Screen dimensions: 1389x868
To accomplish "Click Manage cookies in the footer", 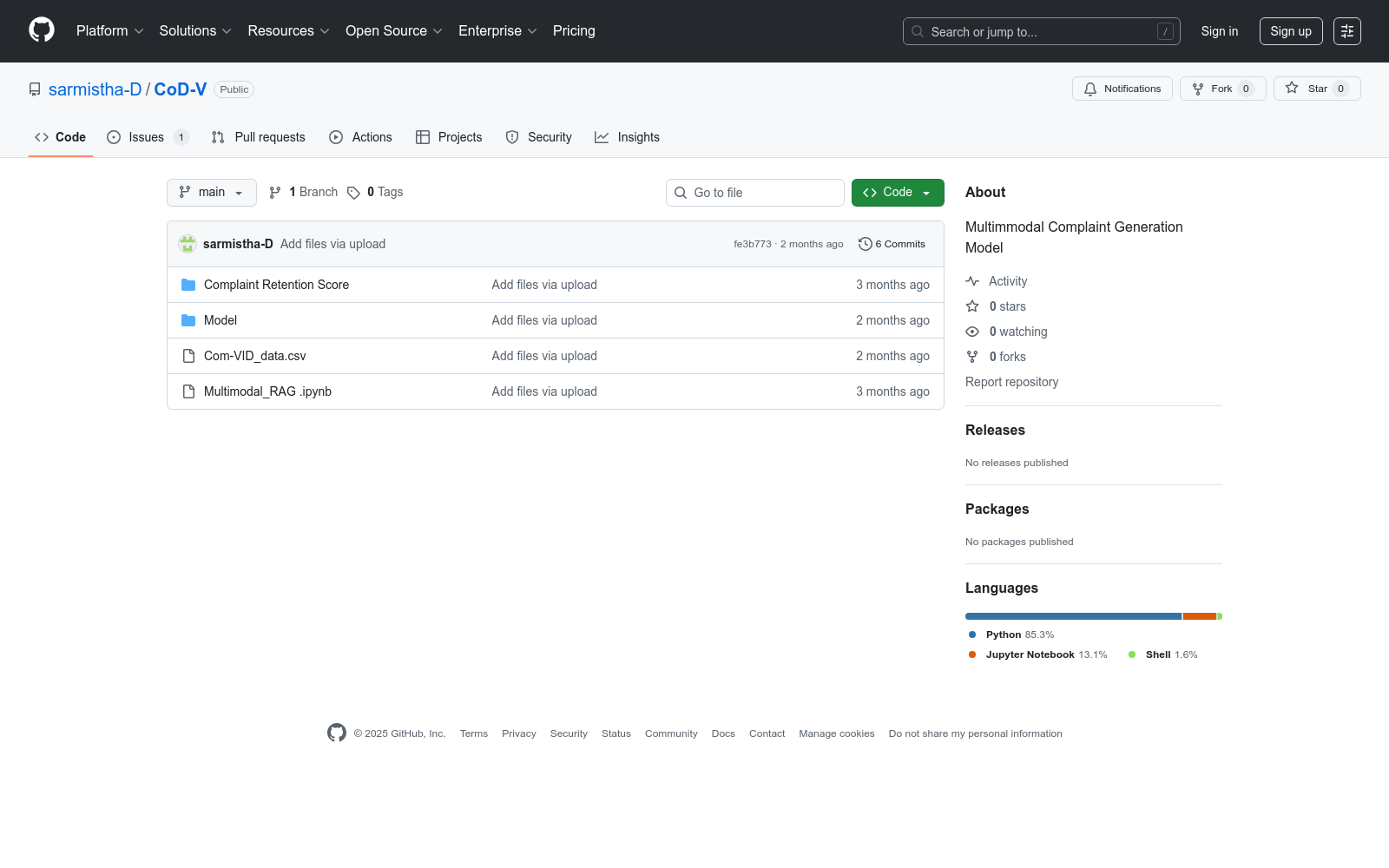I will click(x=837, y=733).
